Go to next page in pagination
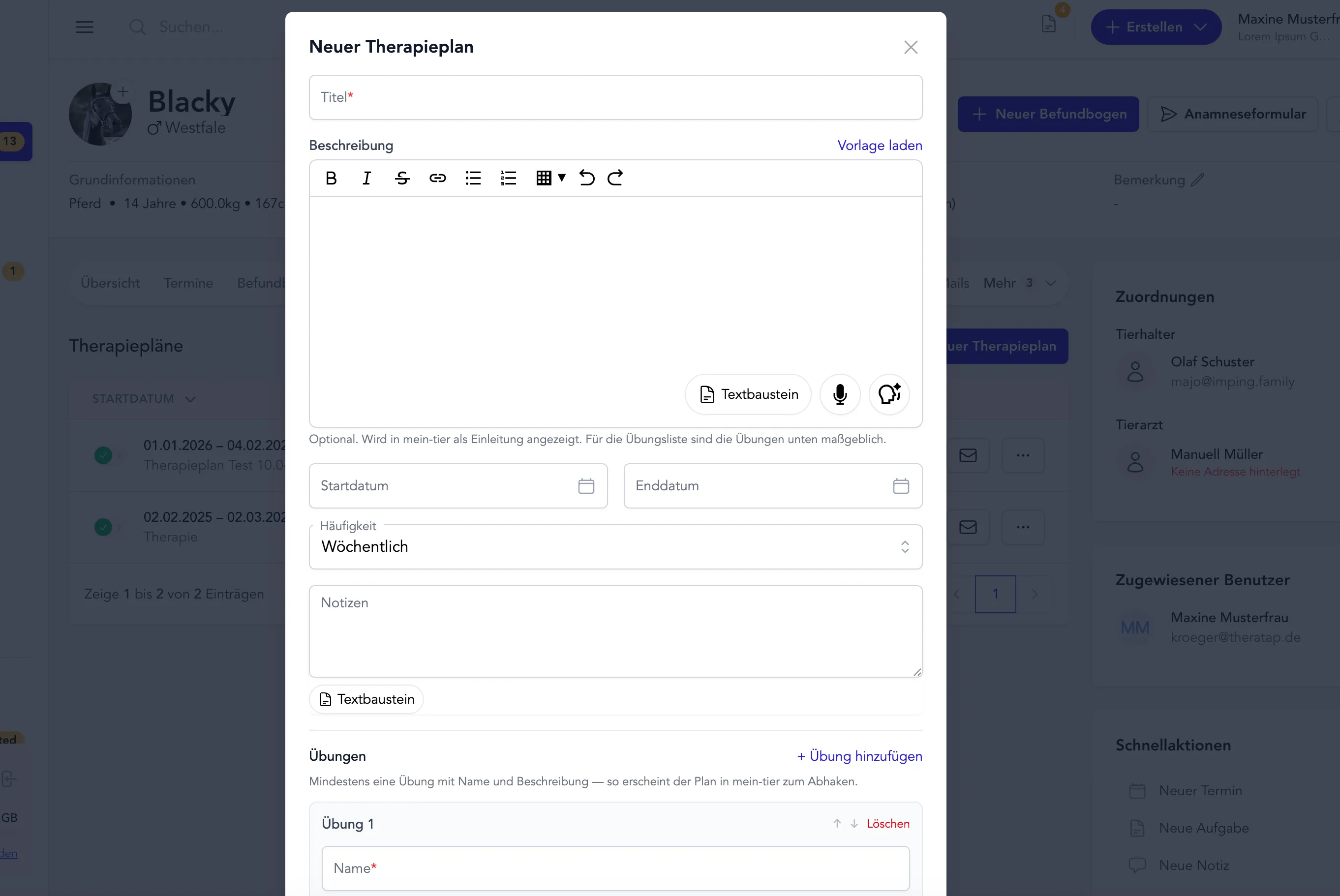Image resolution: width=1340 pixels, height=896 pixels. [1035, 594]
